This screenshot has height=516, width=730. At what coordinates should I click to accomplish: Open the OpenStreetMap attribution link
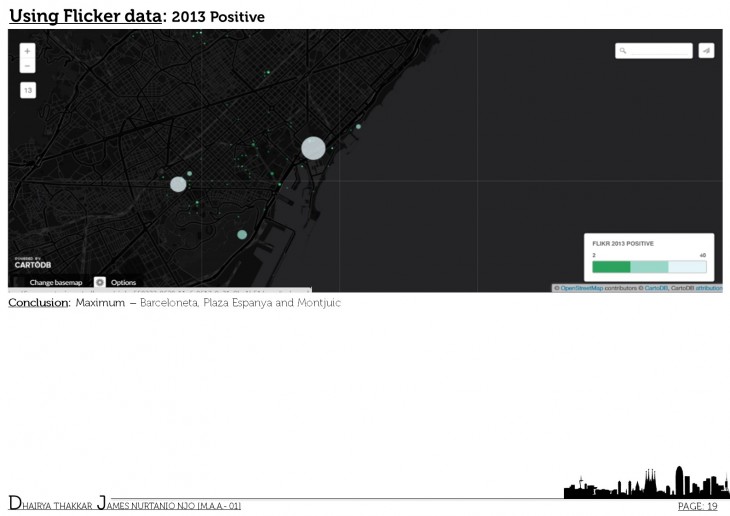tap(581, 288)
